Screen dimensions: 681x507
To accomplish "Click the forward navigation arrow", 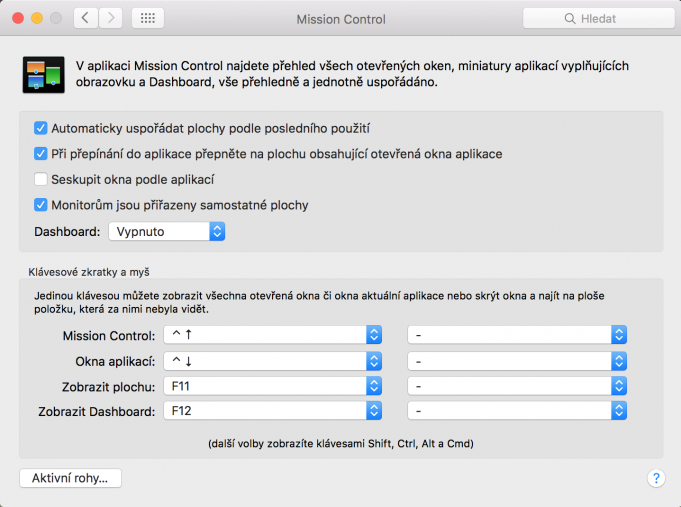I will [111, 18].
